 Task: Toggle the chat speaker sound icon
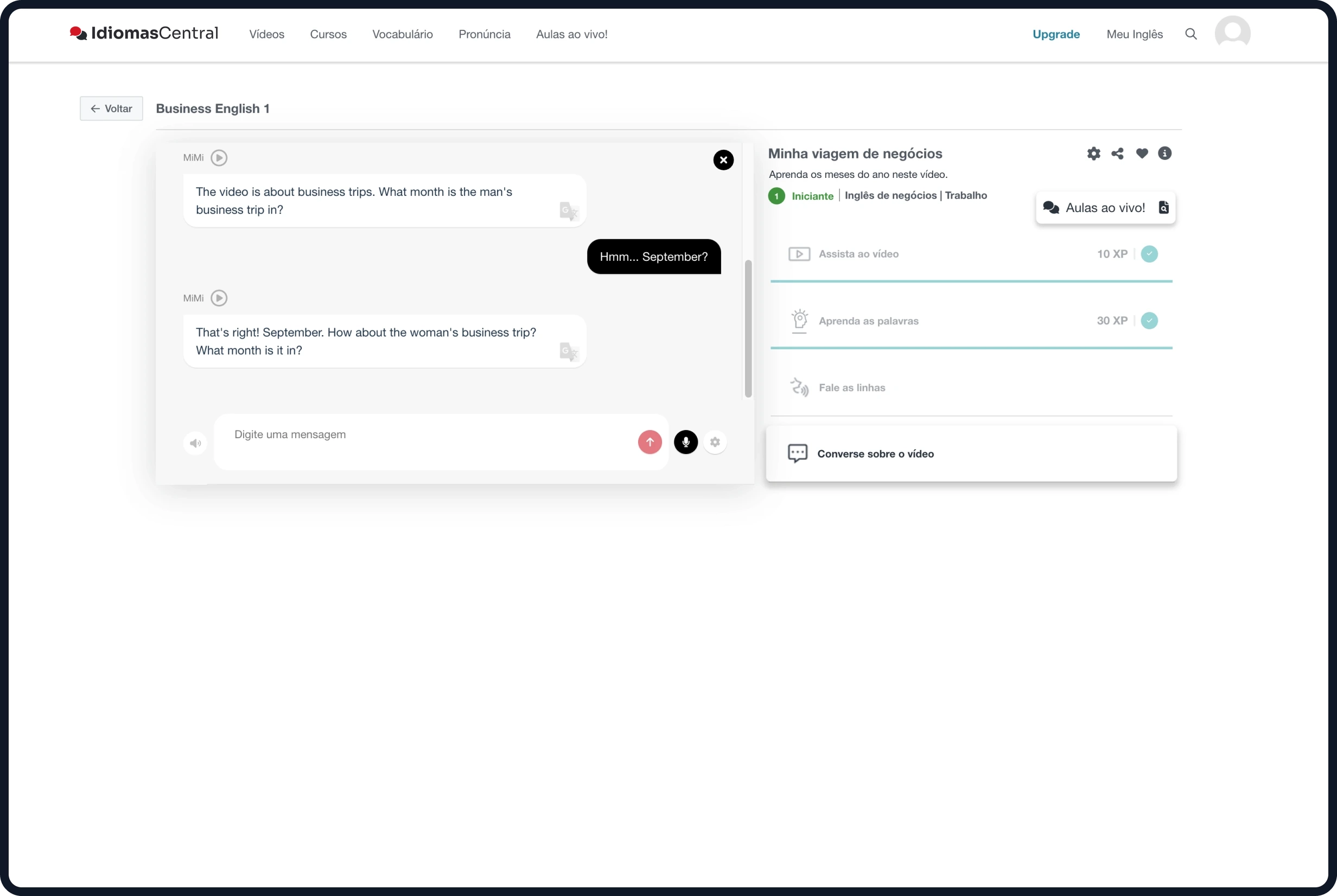coord(195,444)
